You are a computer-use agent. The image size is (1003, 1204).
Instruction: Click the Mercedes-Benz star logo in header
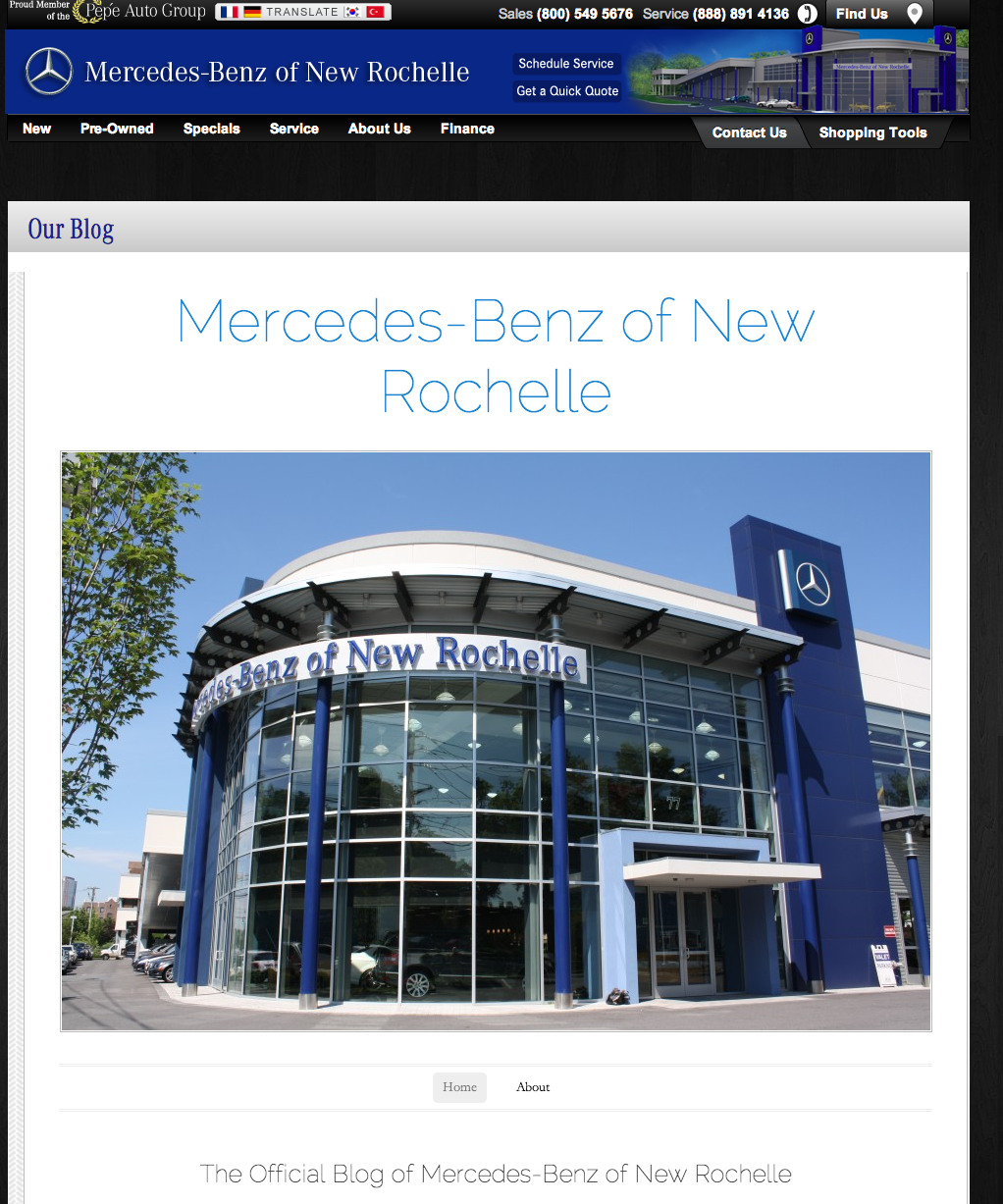point(49,72)
